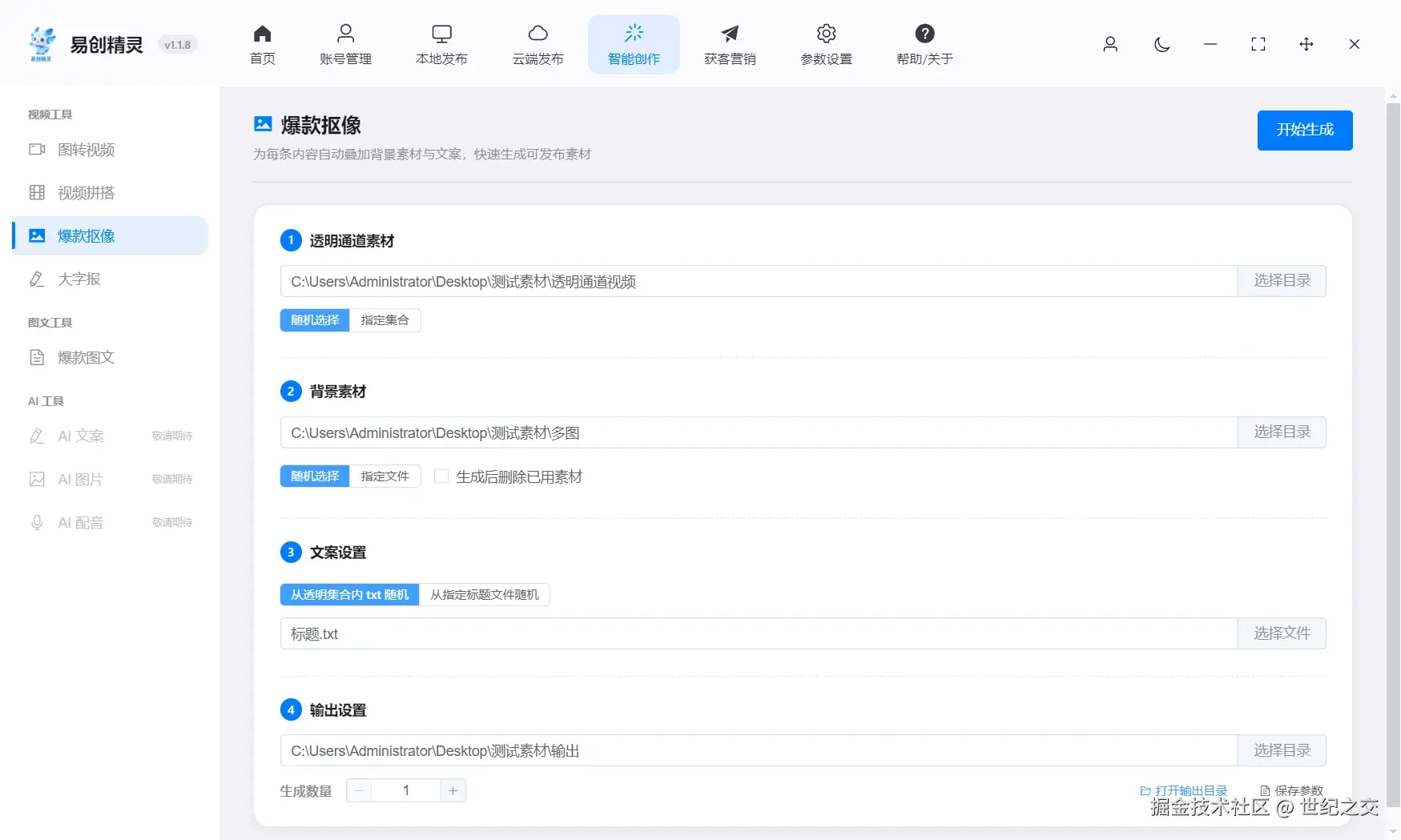
Task: Click the 标题.txt file input field
Action: coord(721,633)
